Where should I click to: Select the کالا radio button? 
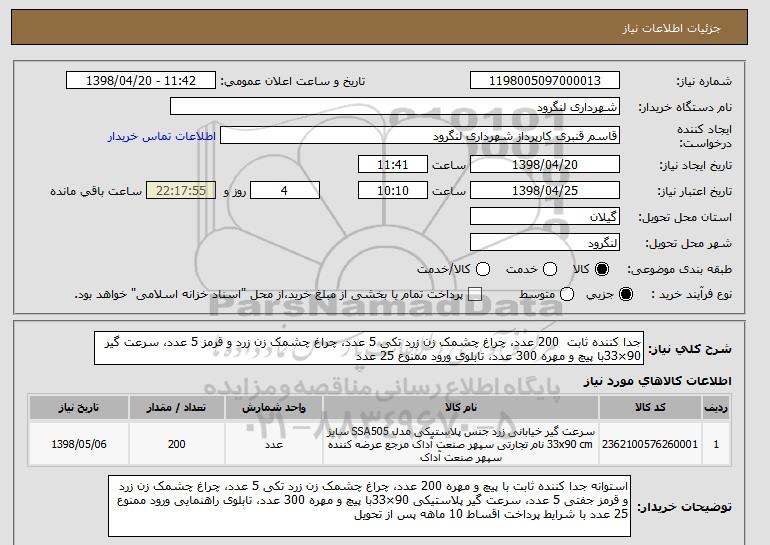click(602, 269)
